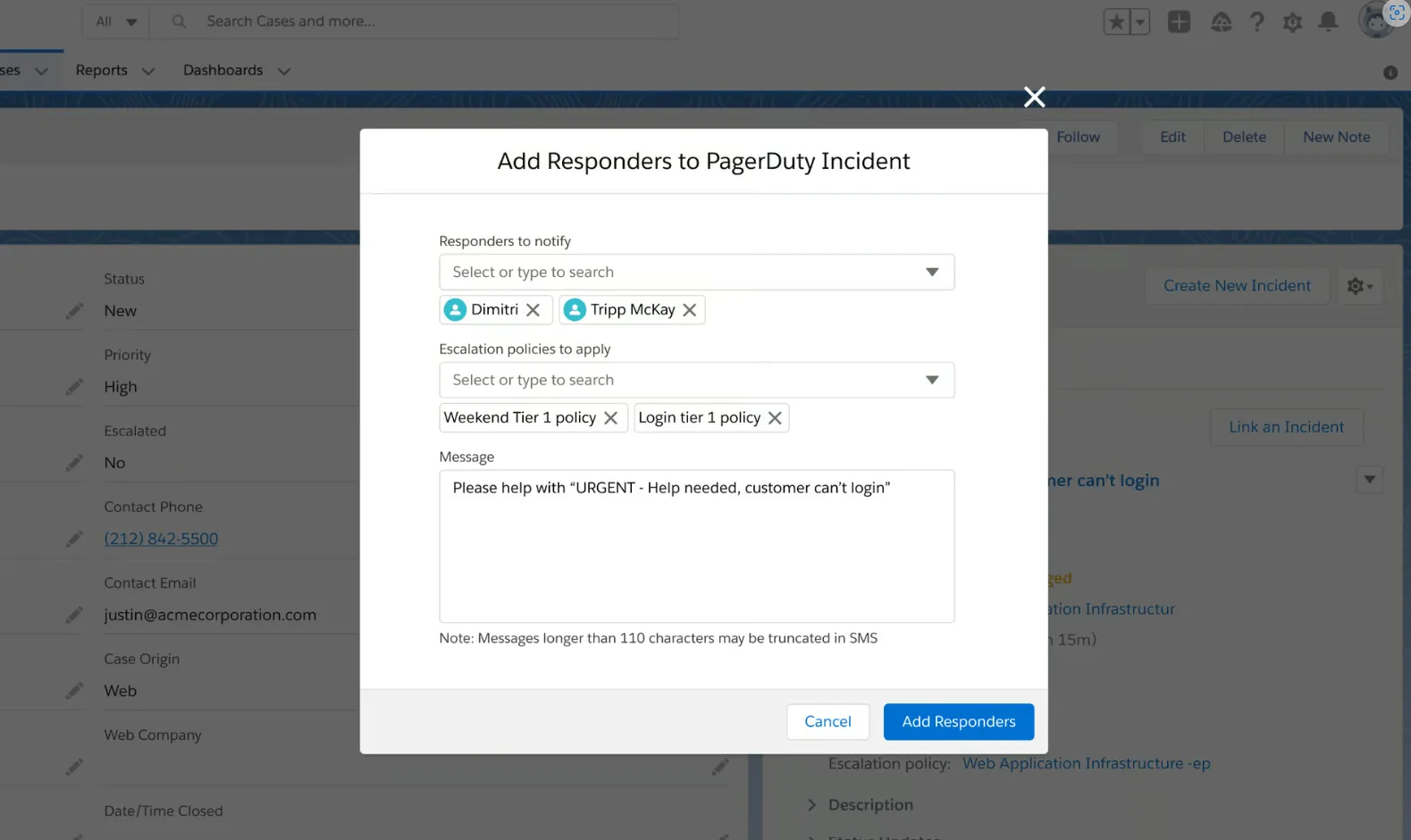Expand the Dashboards tab chevron
Viewport: 1411px width, 840px height.
point(284,71)
